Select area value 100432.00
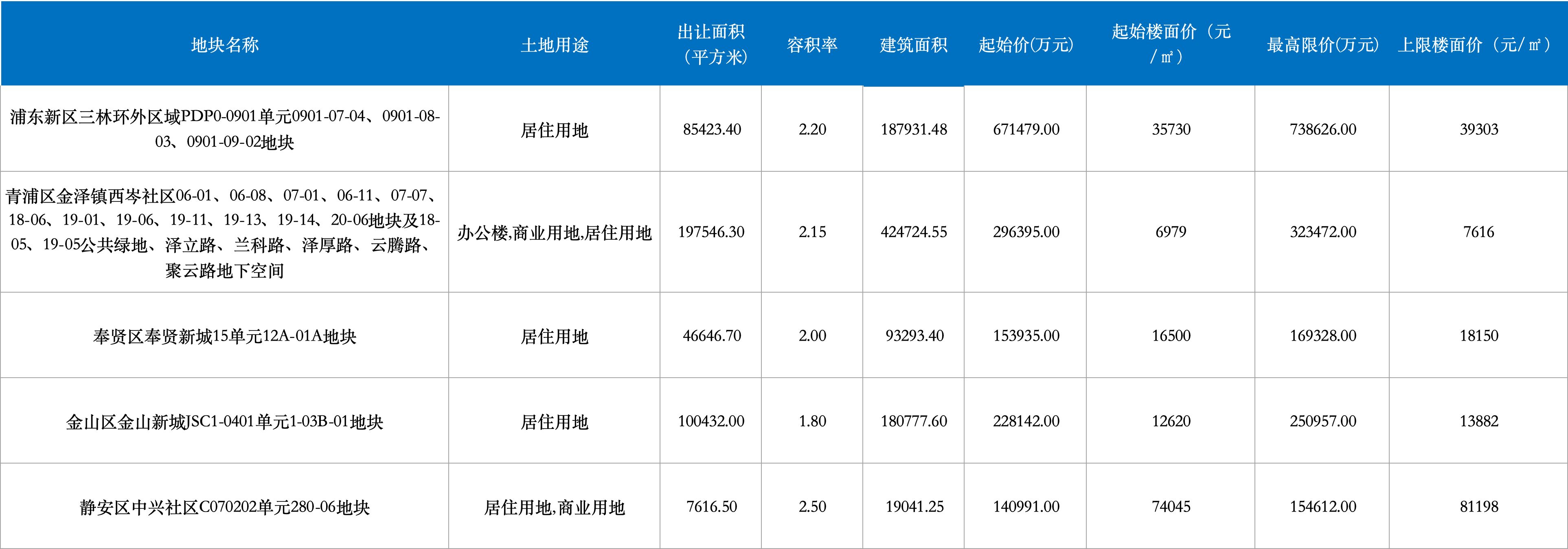Screen dimensions: 1568x549 (x=711, y=421)
